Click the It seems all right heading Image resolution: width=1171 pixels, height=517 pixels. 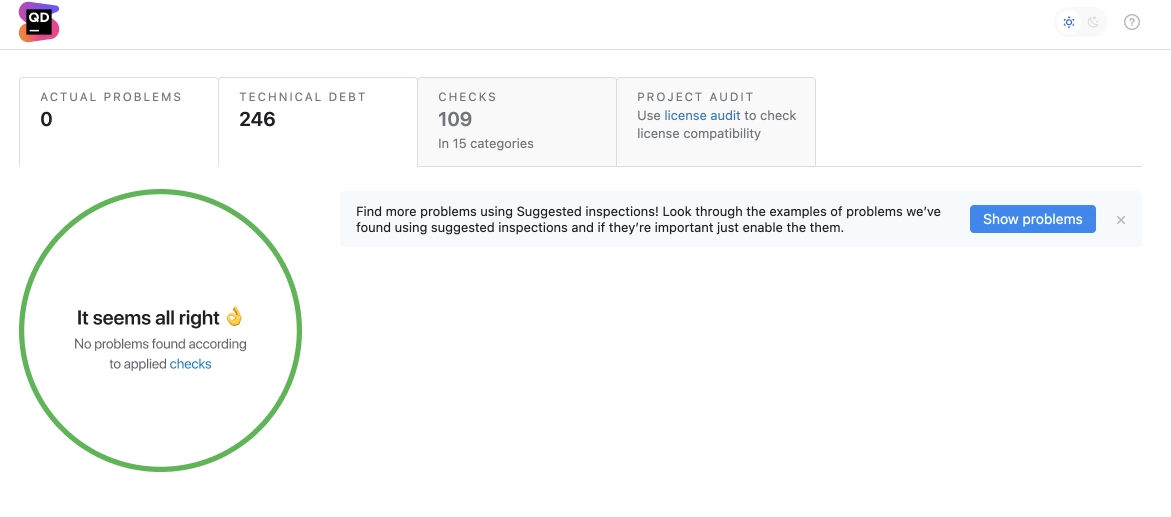pyautogui.click(x=148, y=318)
